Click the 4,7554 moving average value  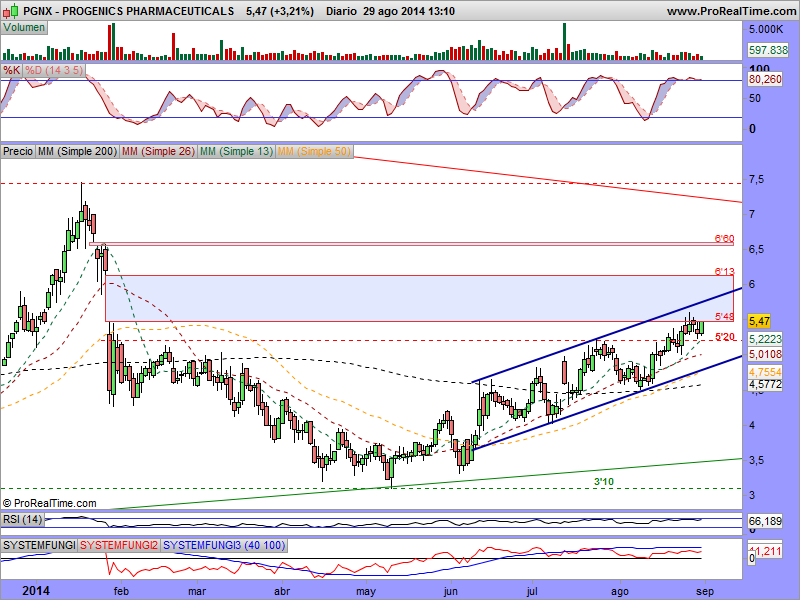point(765,372)
